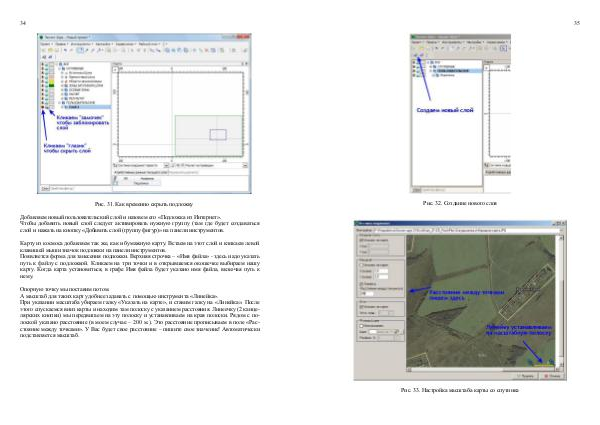Select the highlighted group row in figure 32 tree

pos(459,71)
